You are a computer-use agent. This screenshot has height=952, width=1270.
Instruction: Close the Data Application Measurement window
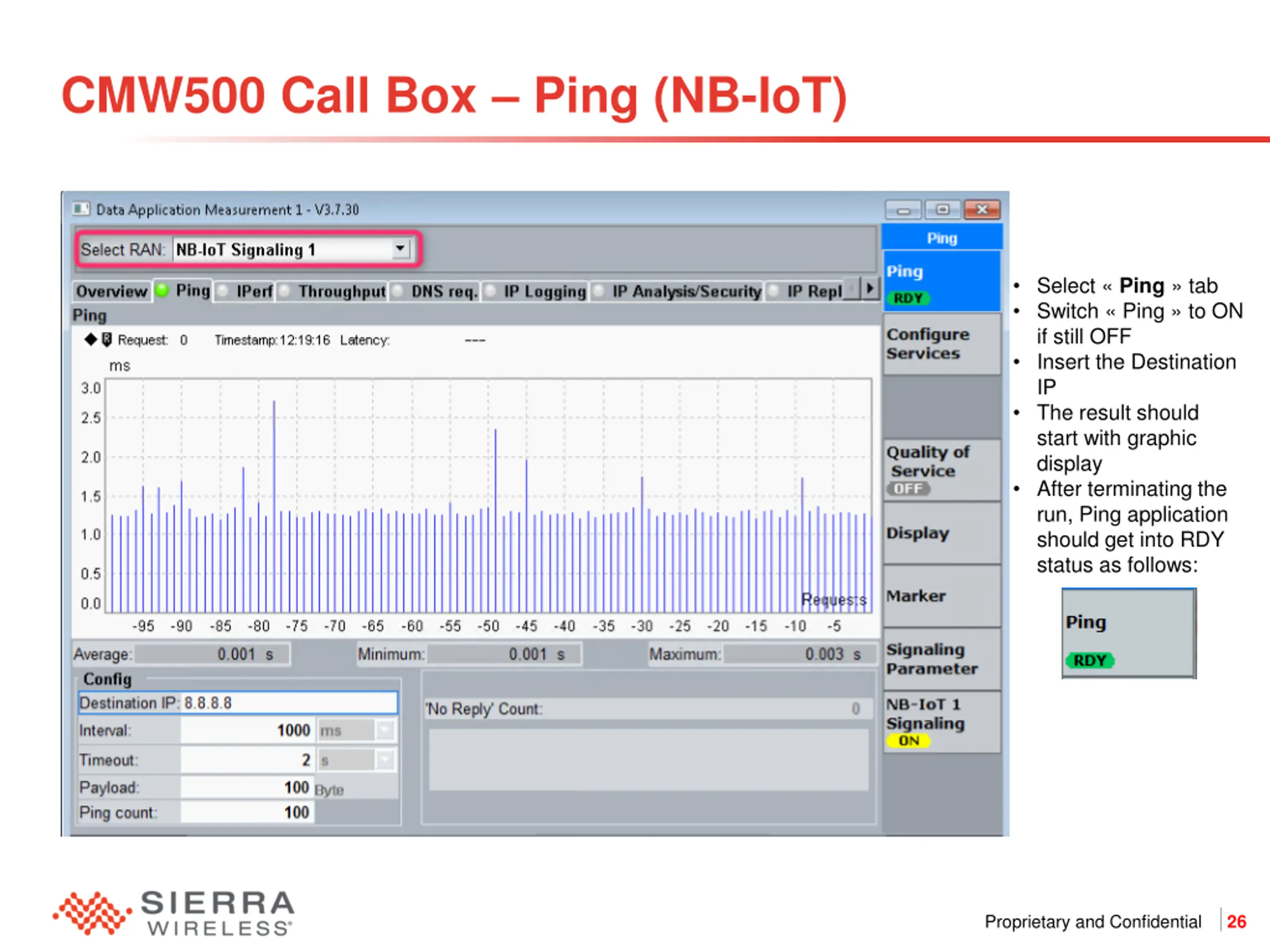pos(982,210)
